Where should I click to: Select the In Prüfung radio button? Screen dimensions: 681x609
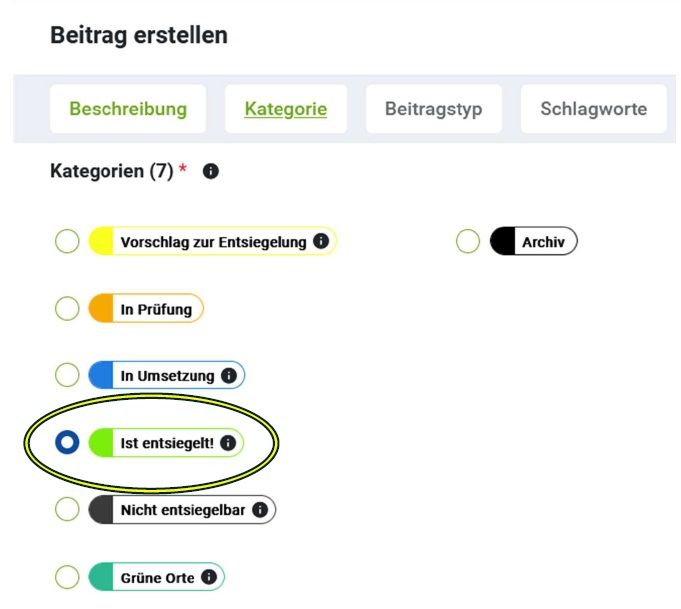[x=67, y=309]
